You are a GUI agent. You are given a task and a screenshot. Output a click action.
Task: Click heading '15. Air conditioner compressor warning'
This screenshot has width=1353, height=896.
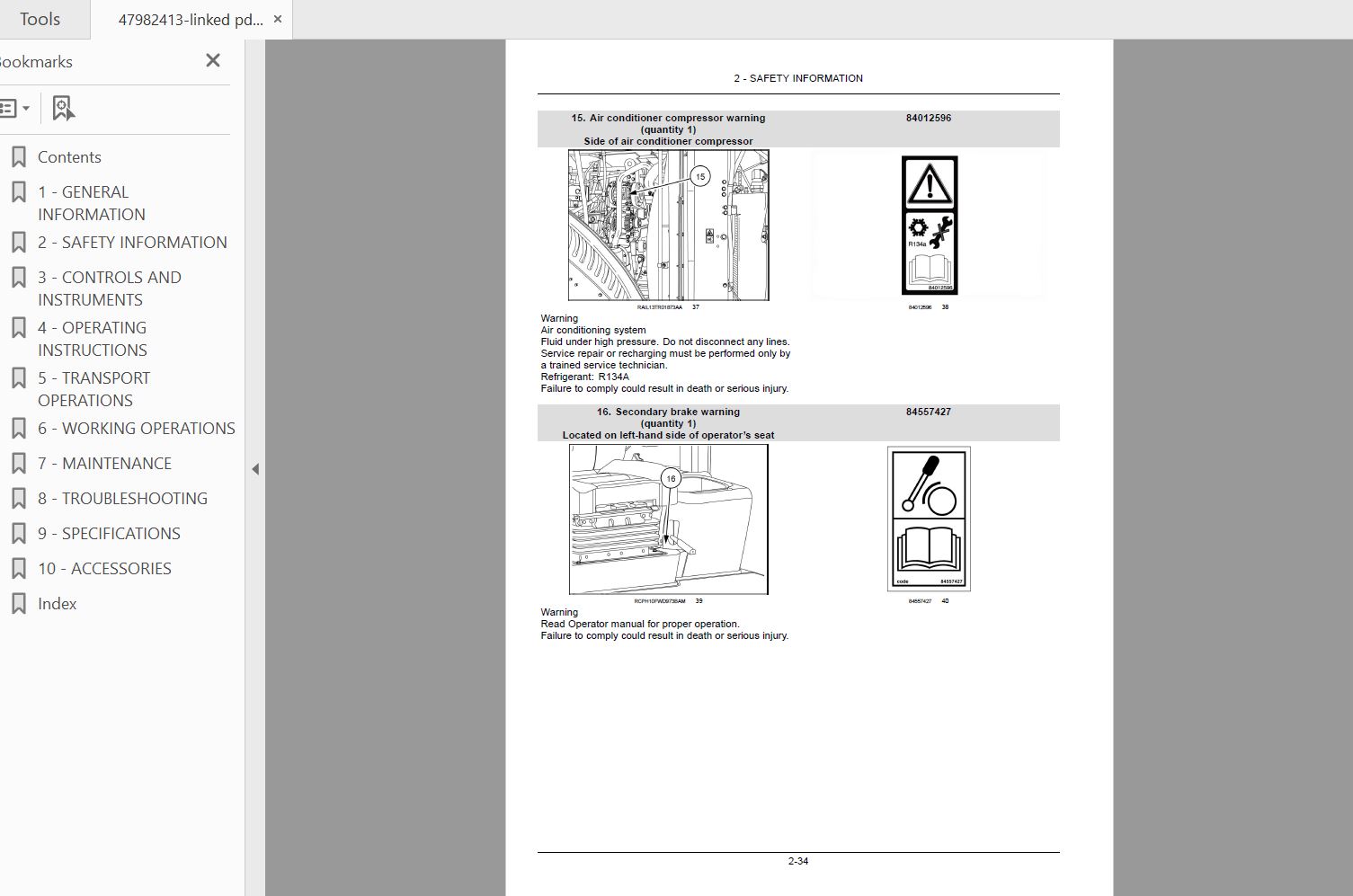(669, 118)
